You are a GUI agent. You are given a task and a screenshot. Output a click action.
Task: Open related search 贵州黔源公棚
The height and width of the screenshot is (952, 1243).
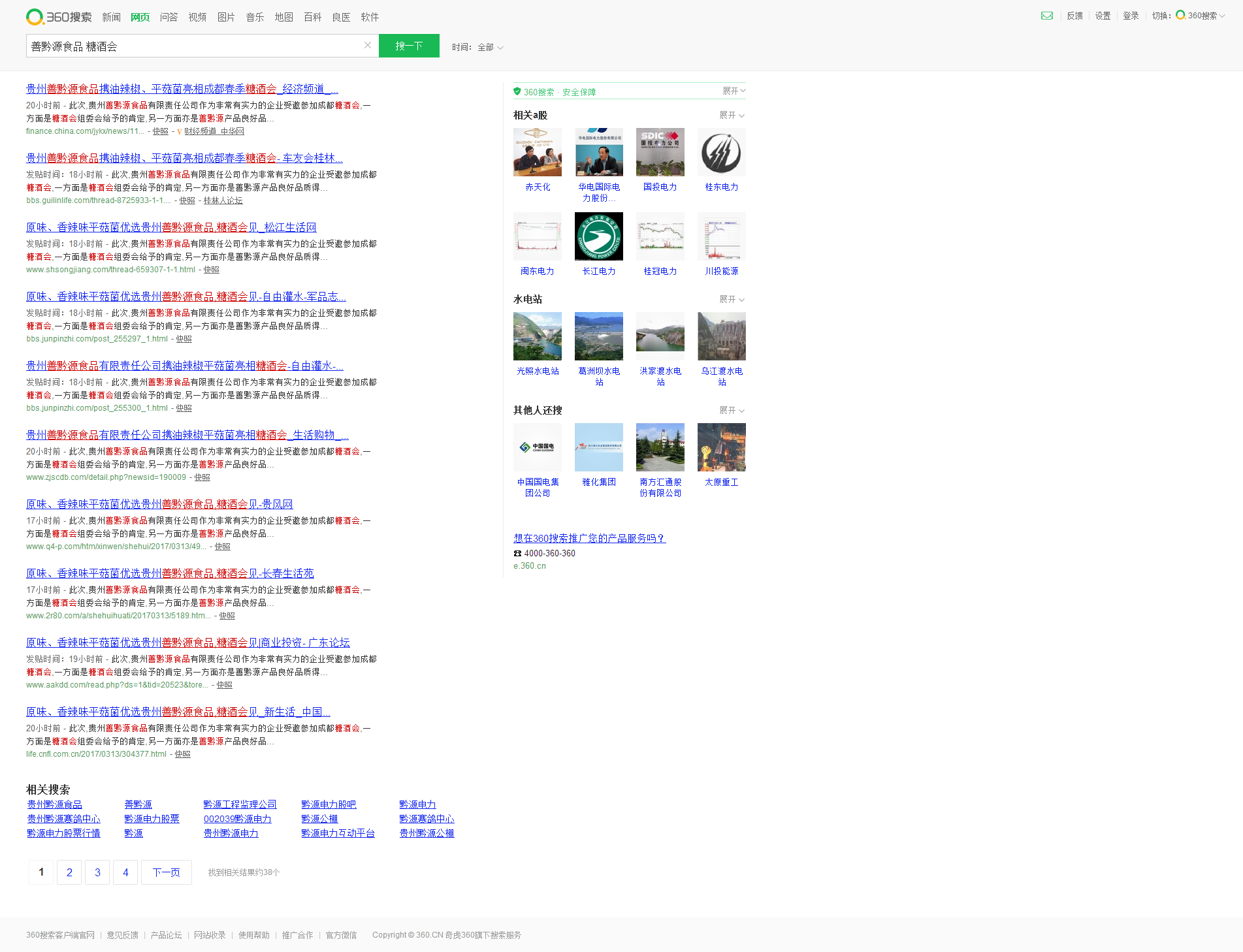[427, 833]
